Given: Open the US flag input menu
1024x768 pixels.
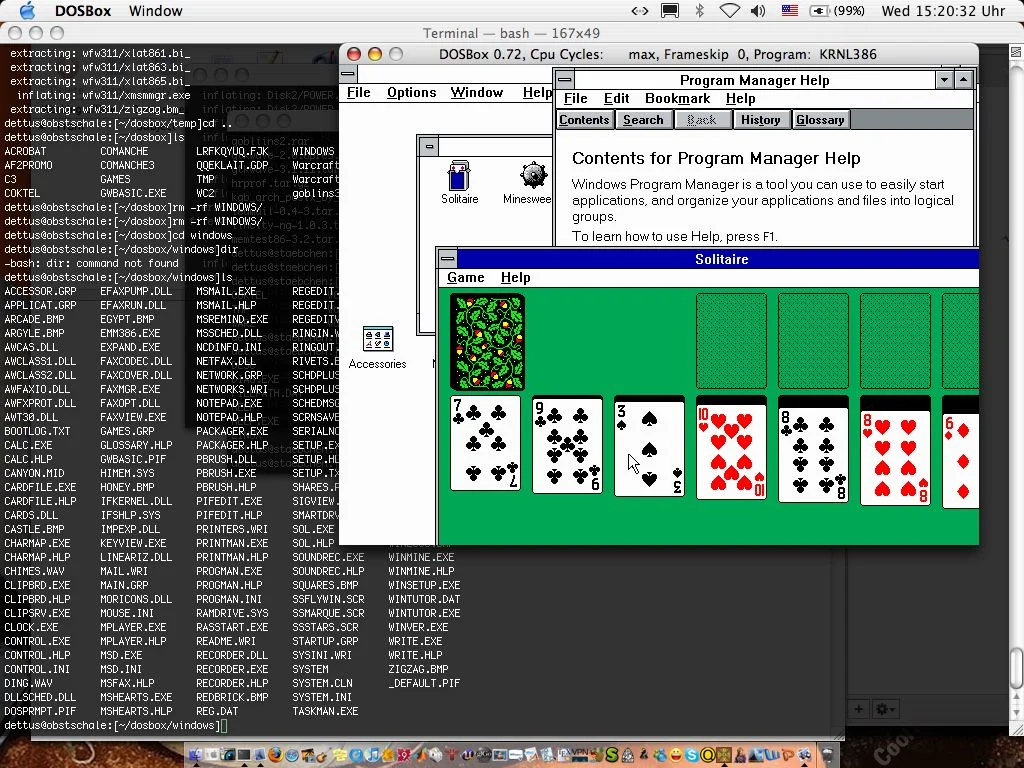Looking at the screenshot, I should tap(790, 10).
